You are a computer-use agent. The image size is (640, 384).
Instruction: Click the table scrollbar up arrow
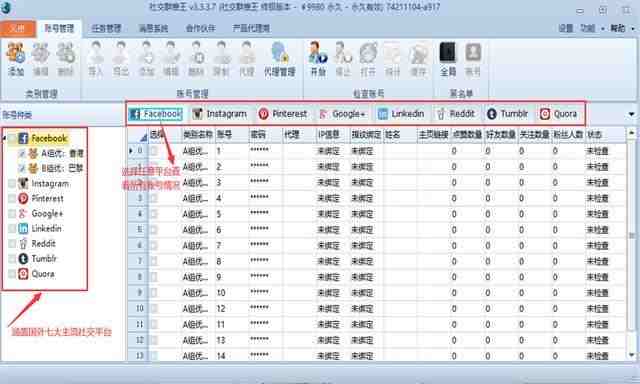[631, 133]
